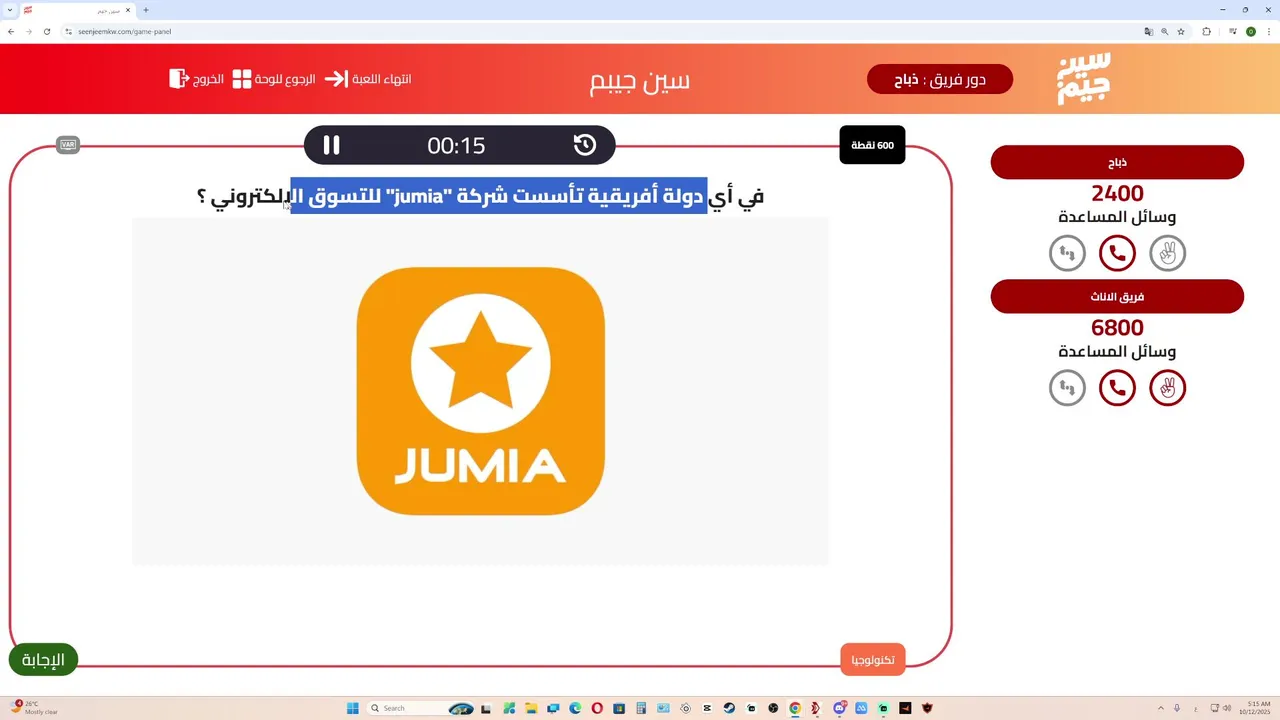Click the ذباح team score 2400

tap(1117, 194)
